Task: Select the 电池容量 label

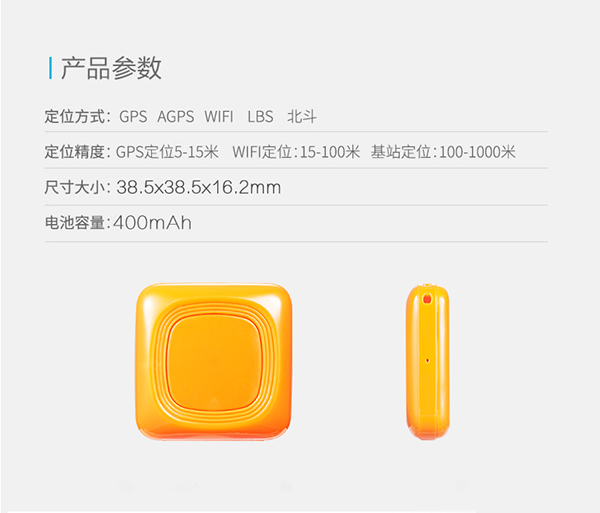Action: [75, 223]
